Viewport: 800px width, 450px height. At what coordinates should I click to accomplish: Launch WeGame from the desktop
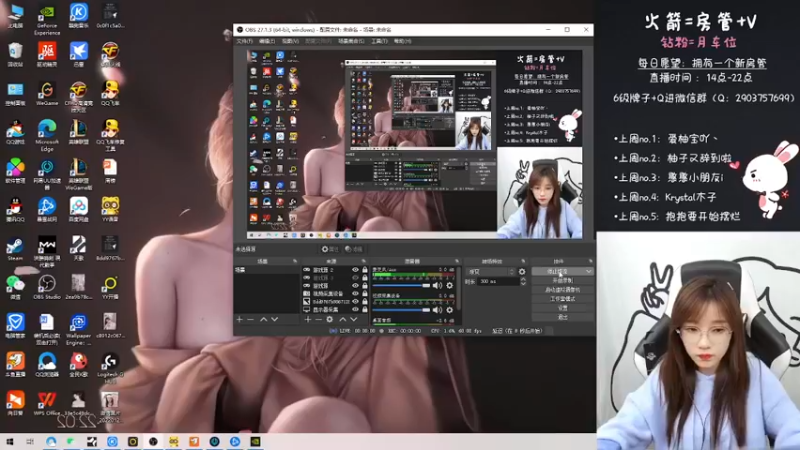coord(47,94)
